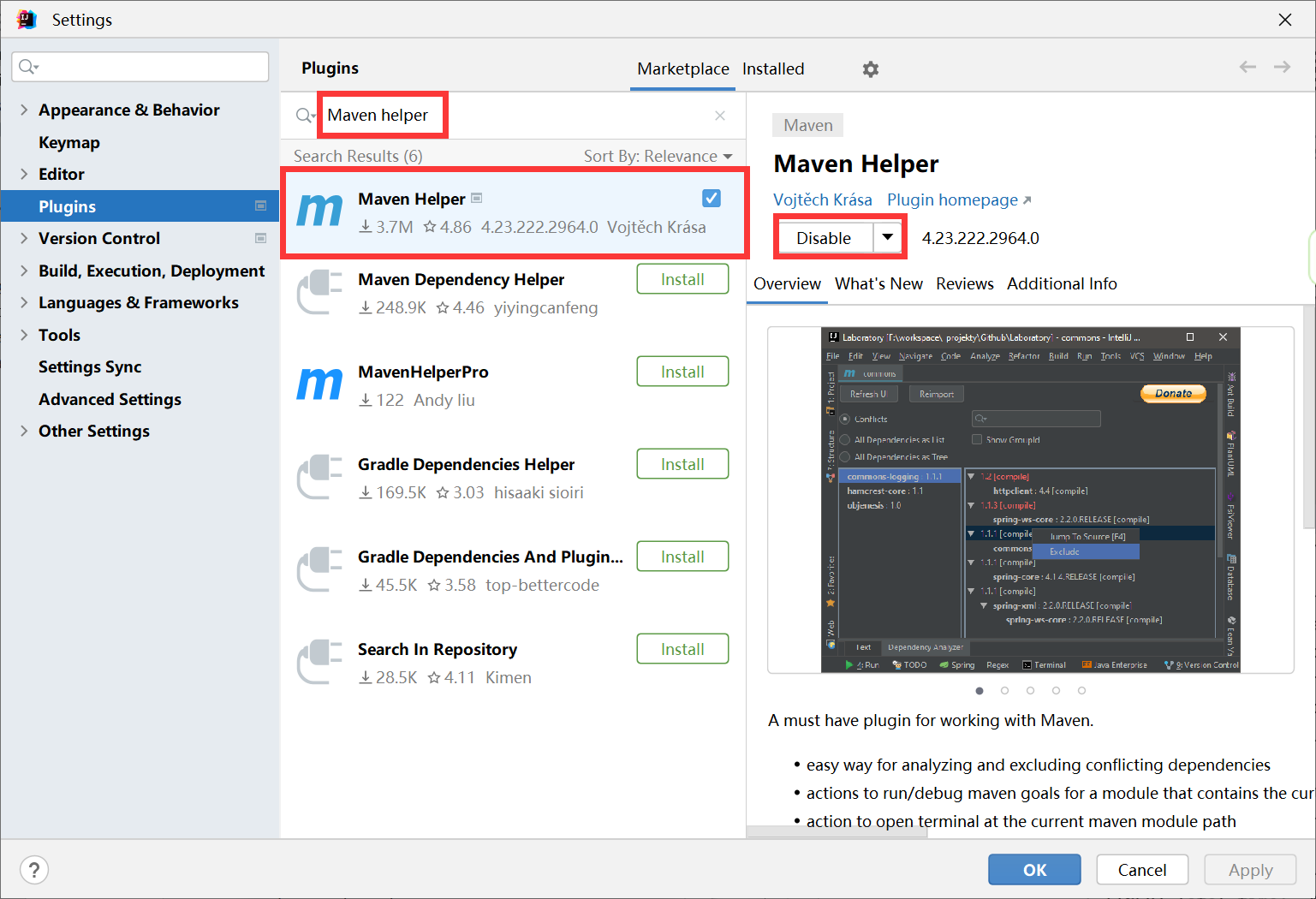The image size is (1316, 899).
Task: Click the plugin search magnifier icon
Action: pos(305,116)
